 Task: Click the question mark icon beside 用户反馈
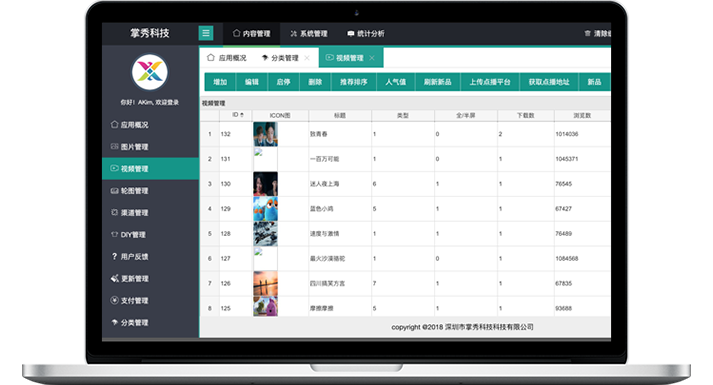coord(114,256)
